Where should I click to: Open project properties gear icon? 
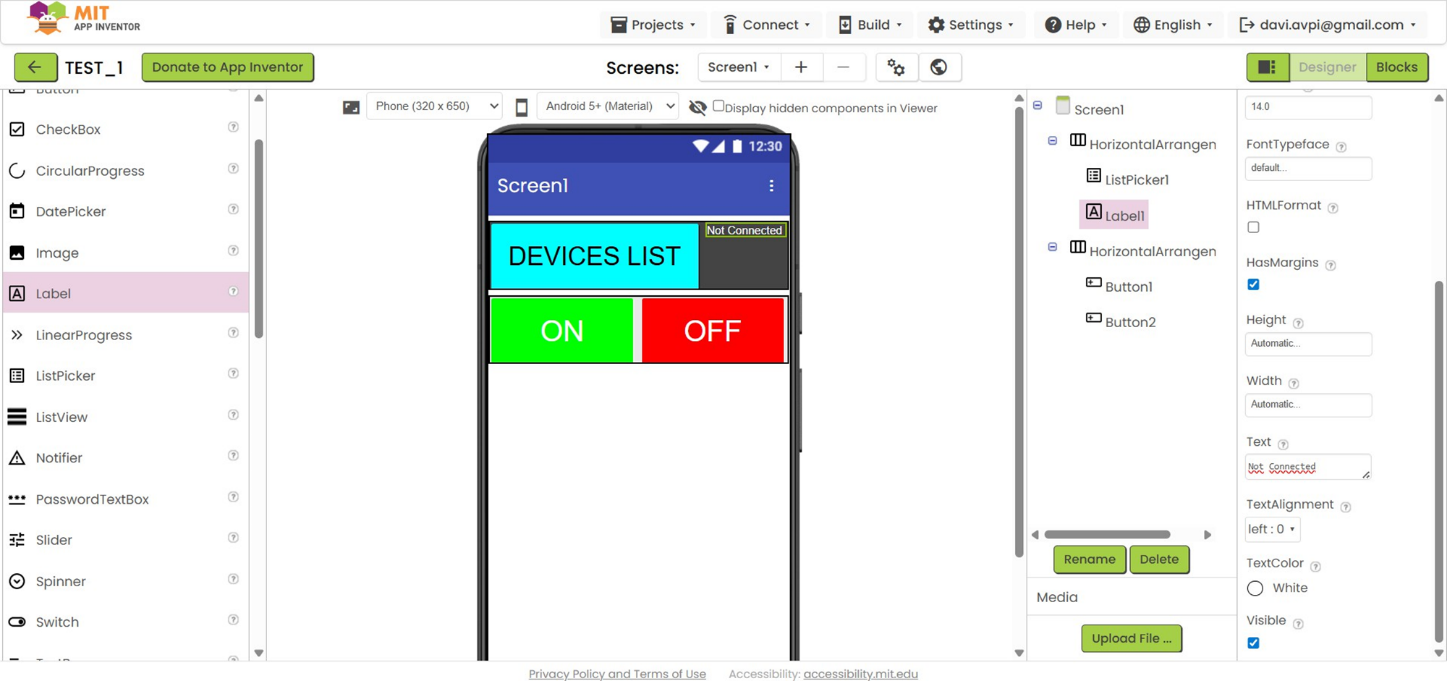896,67
